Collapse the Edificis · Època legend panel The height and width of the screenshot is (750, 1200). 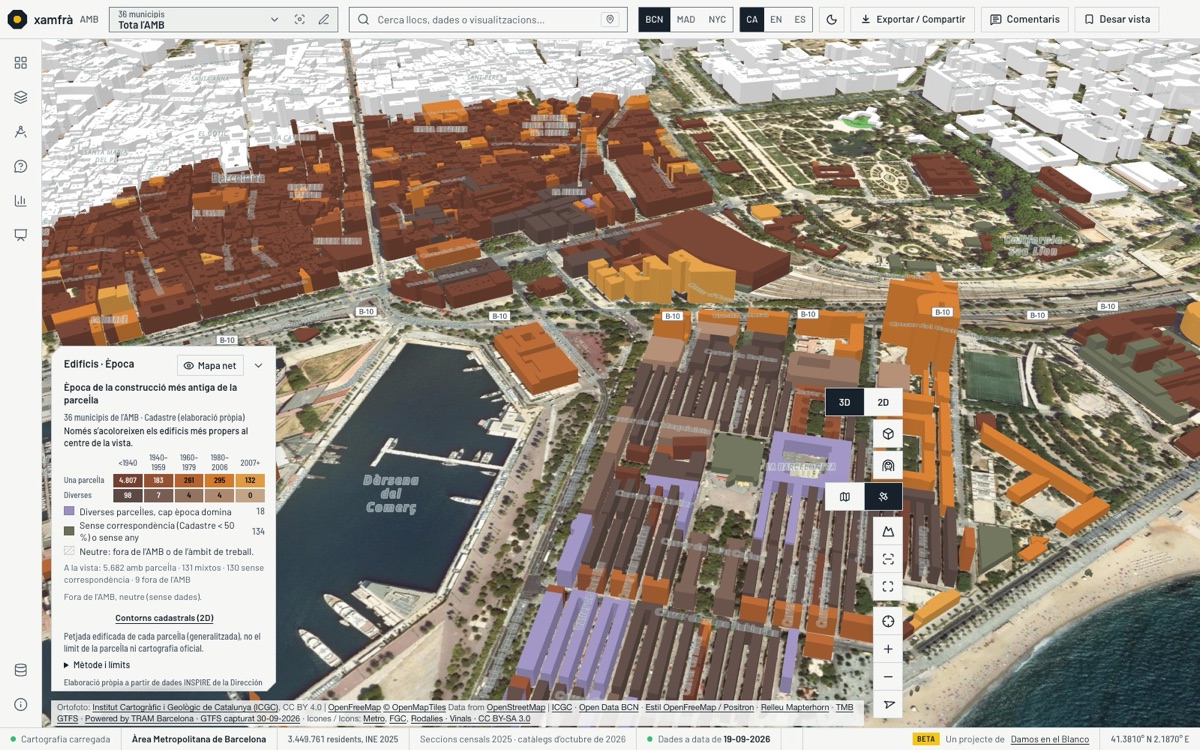coord(258,366)
